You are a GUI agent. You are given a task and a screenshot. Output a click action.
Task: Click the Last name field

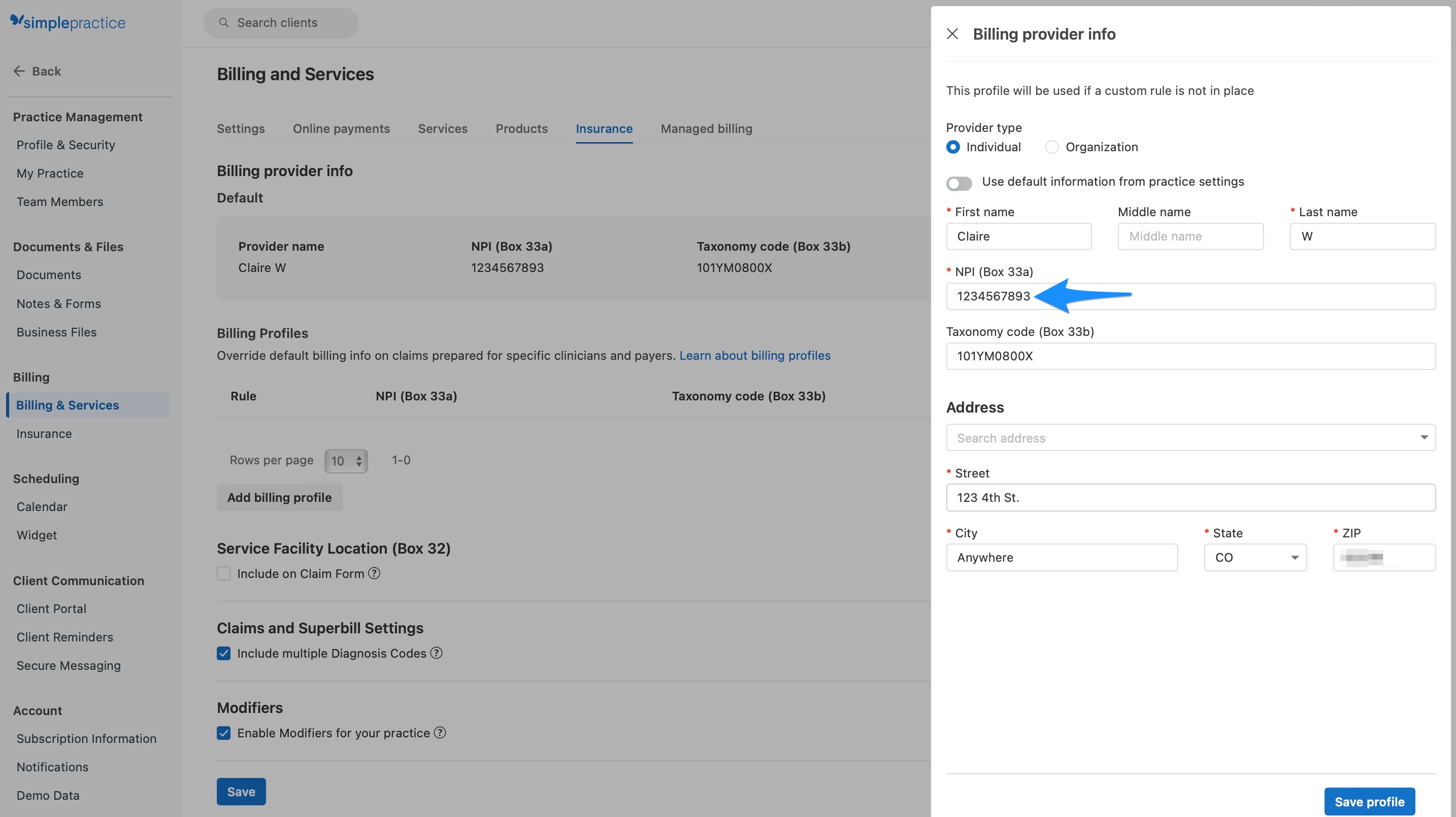coord(1363,236)
